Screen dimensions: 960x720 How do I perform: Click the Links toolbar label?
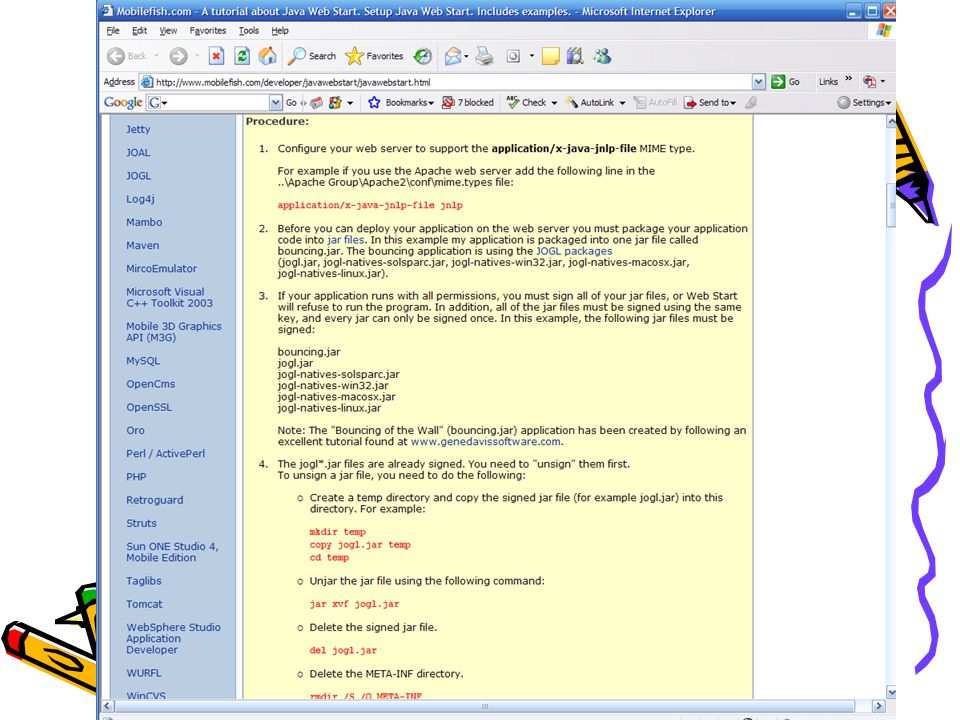(x=828, y=81)
